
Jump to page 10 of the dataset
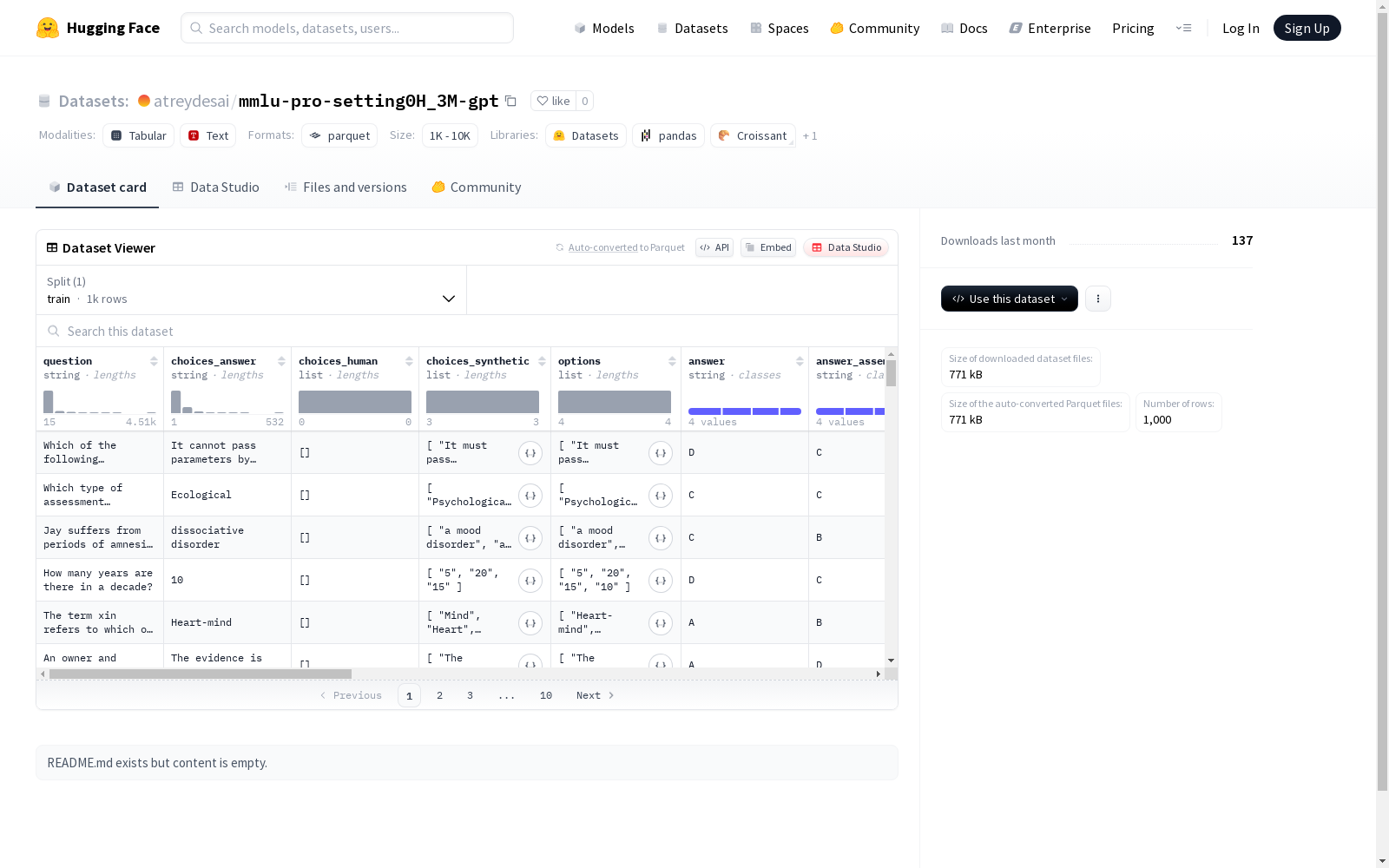546,695
